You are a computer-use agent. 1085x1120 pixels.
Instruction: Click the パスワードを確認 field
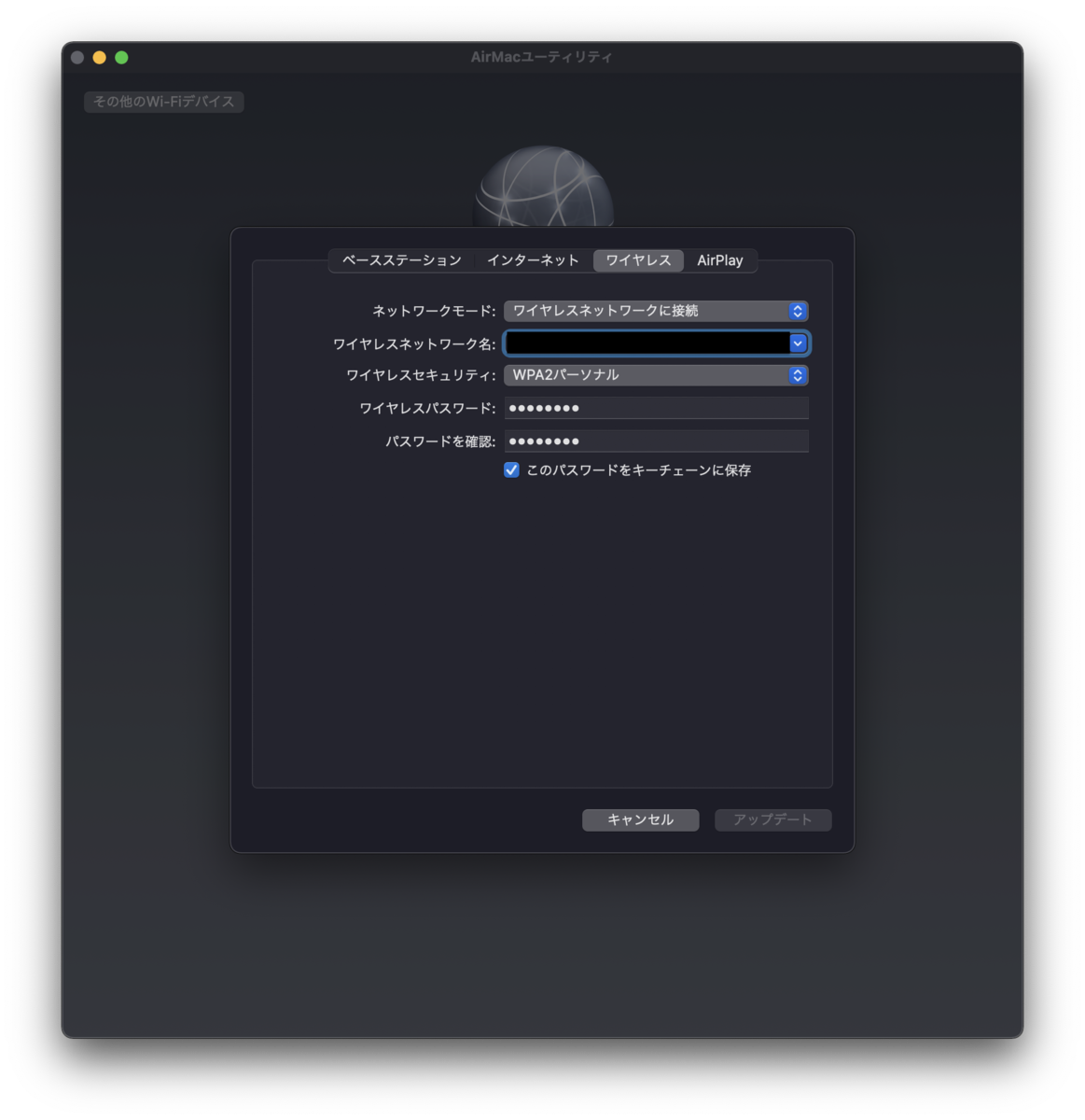click(656, 441)
